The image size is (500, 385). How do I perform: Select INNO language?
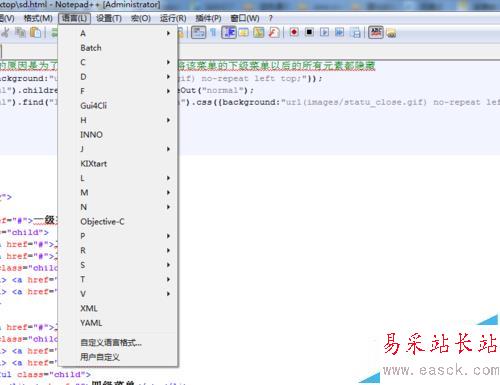(x=118, y=135)
